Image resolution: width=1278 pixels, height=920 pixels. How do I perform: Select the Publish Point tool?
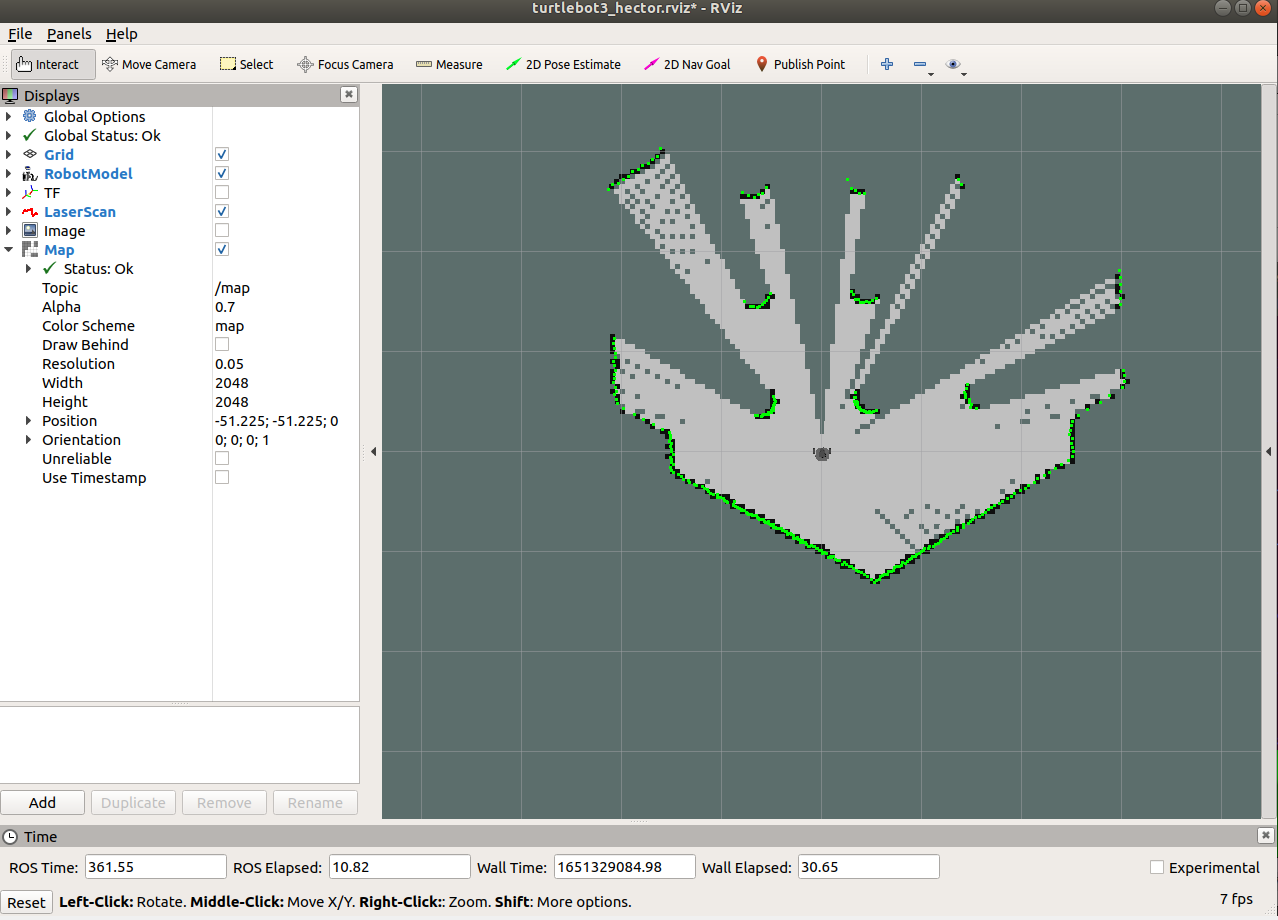(800, 64)
